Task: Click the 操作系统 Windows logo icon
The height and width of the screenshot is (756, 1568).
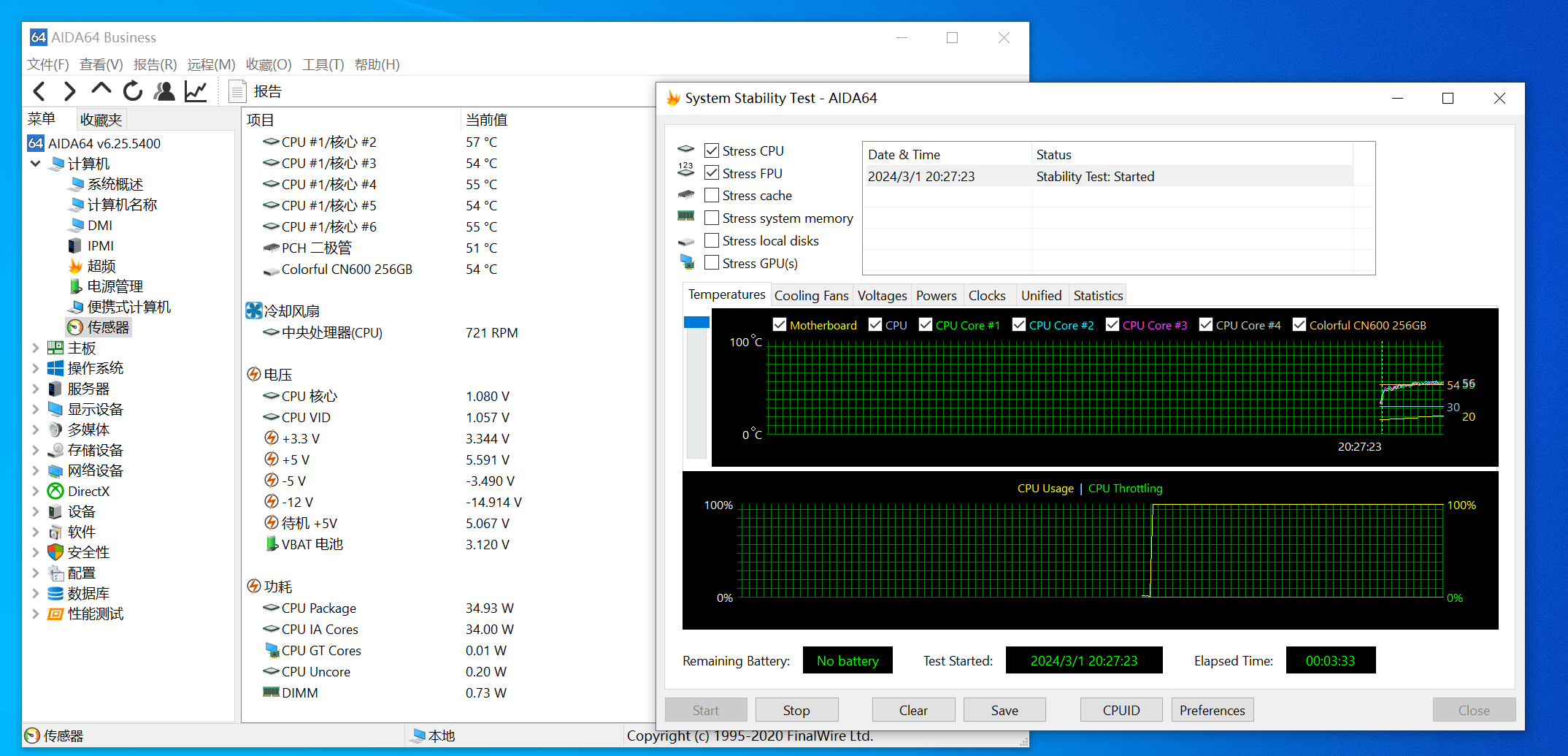Action: (55, 368)
